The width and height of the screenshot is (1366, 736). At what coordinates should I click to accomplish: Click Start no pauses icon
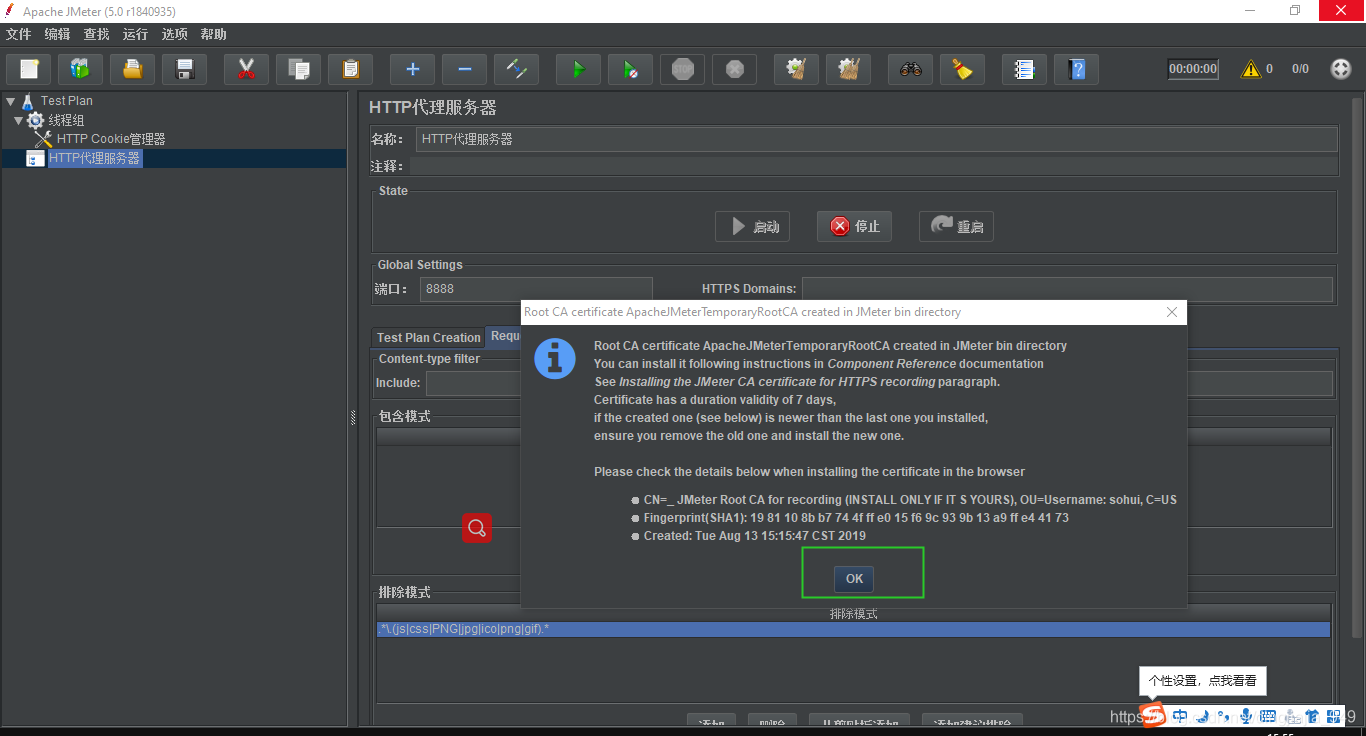[x=630, y=69]
